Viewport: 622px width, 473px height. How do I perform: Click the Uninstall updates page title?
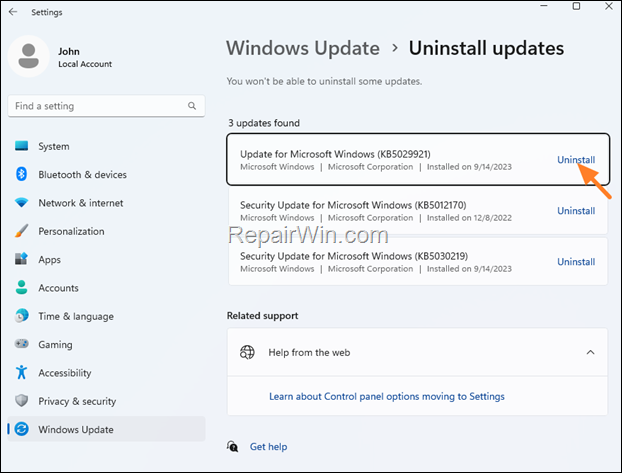click(486, 48)
